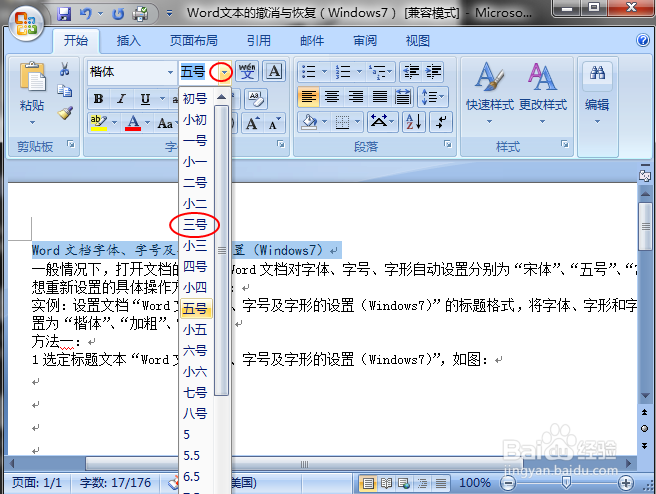Show or hide paragraph marks

pos(441,122)
